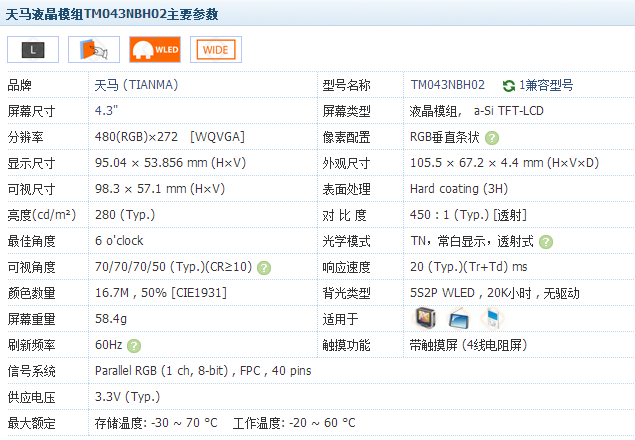635x440 pixels.
Task: Click the WIDE viewing icon
Action: coord(216,49)
